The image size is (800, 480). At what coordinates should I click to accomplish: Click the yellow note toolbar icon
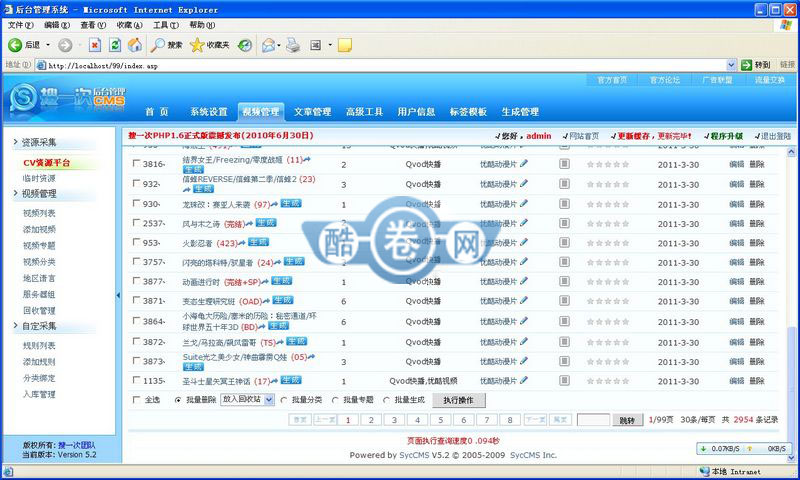pyautogui.click(x=345, y=45)
